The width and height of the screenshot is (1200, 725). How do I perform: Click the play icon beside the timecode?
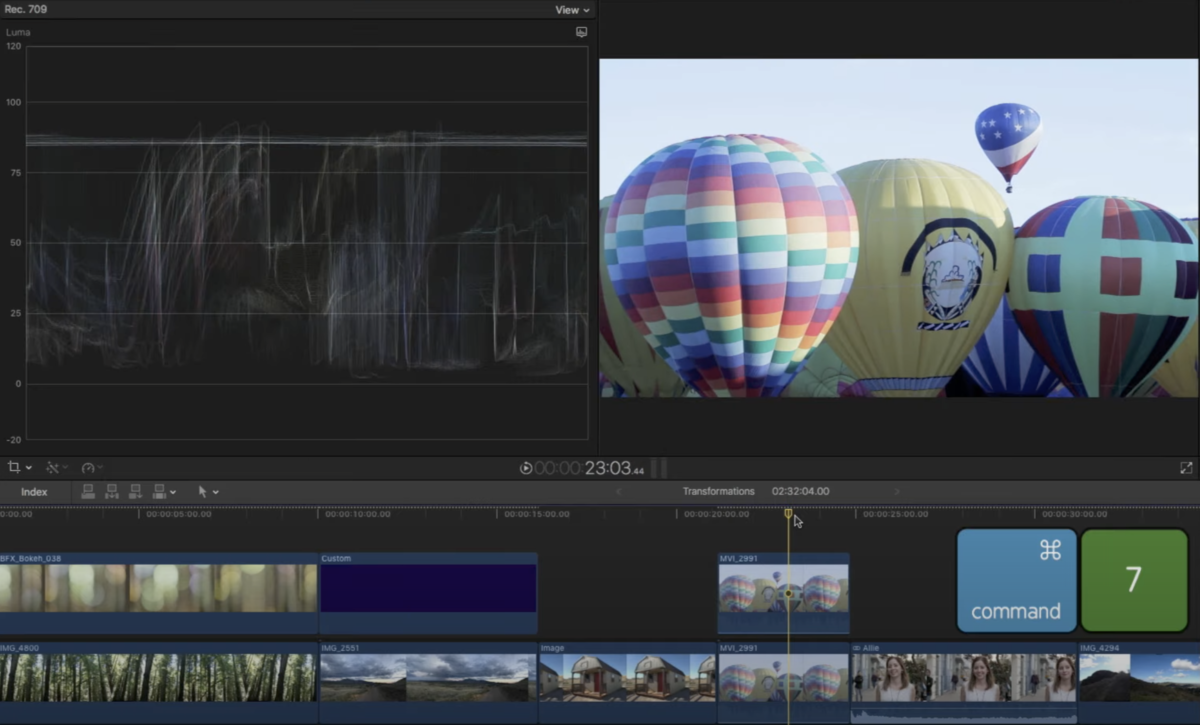[x=526, y=468]
